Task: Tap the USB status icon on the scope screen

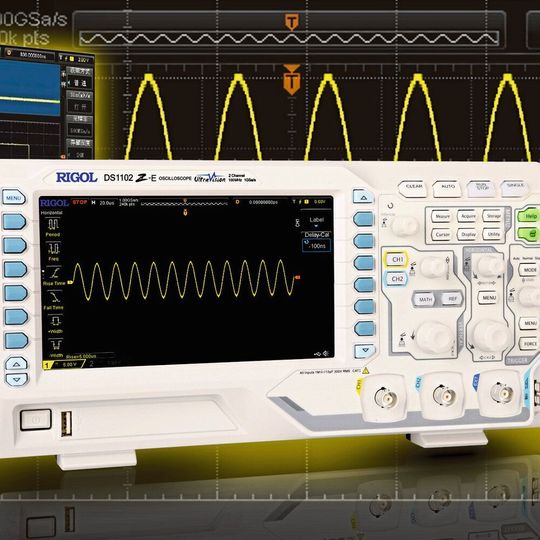Action: point(318,353)
